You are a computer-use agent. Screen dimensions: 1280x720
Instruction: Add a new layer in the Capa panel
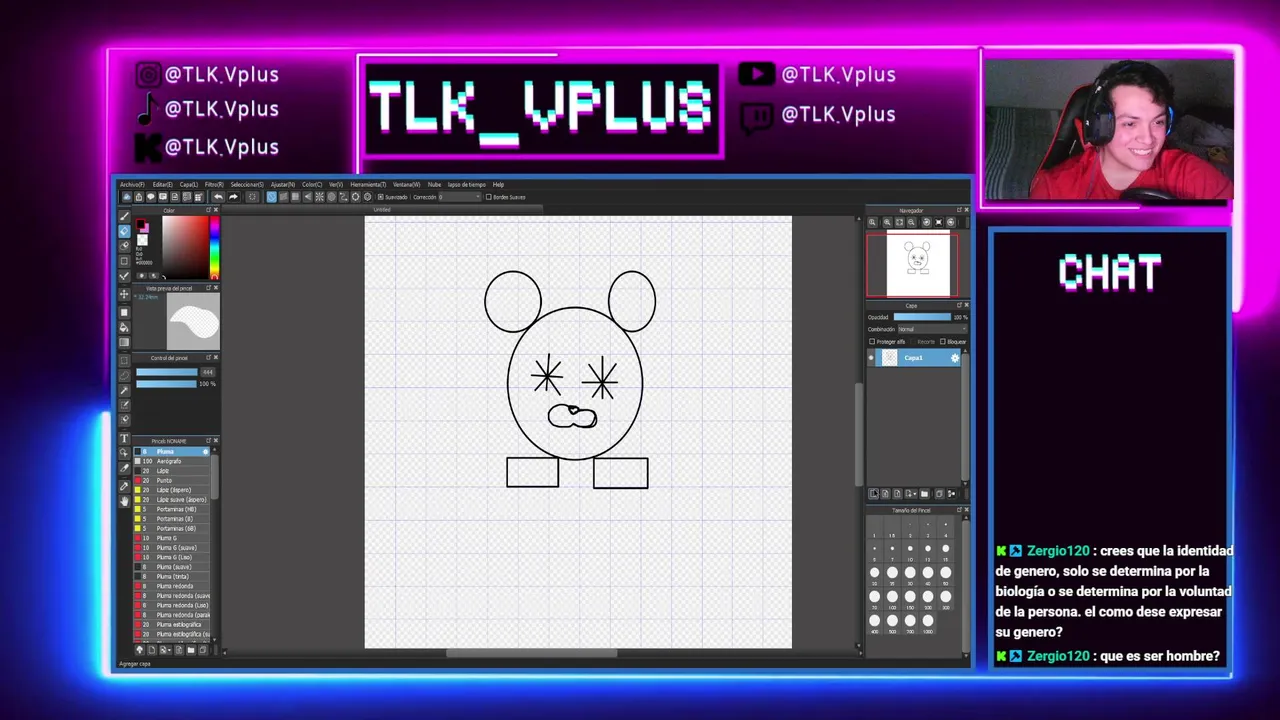pos(873,493)
